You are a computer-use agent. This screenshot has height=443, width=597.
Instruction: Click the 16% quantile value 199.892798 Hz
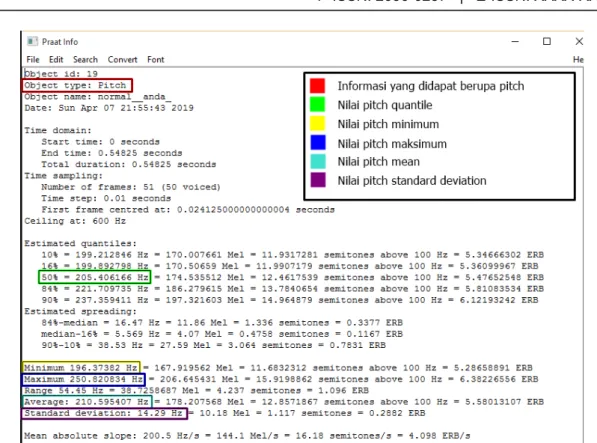pos(112,266)
